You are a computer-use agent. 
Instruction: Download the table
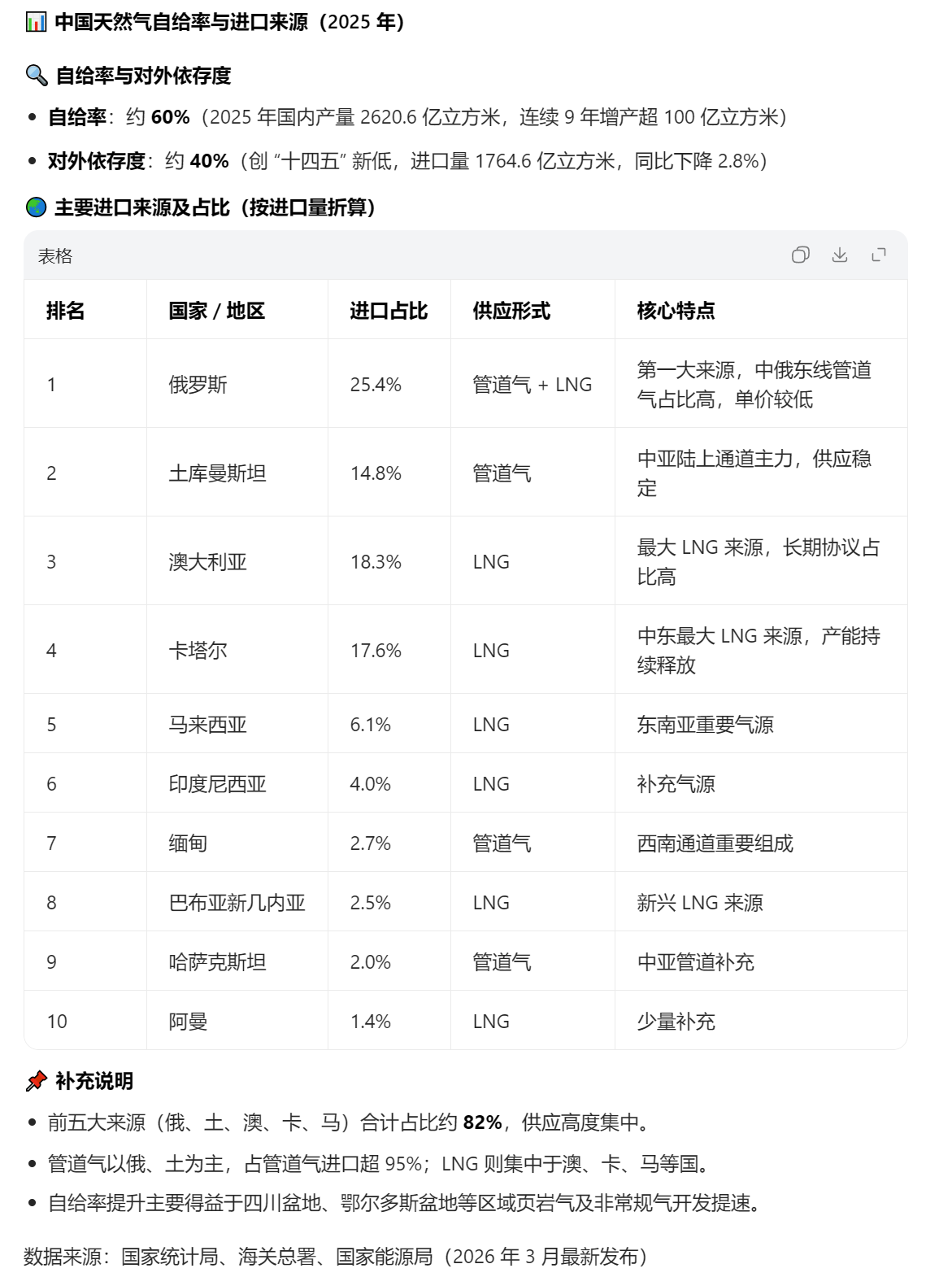(x=839, y=255)
